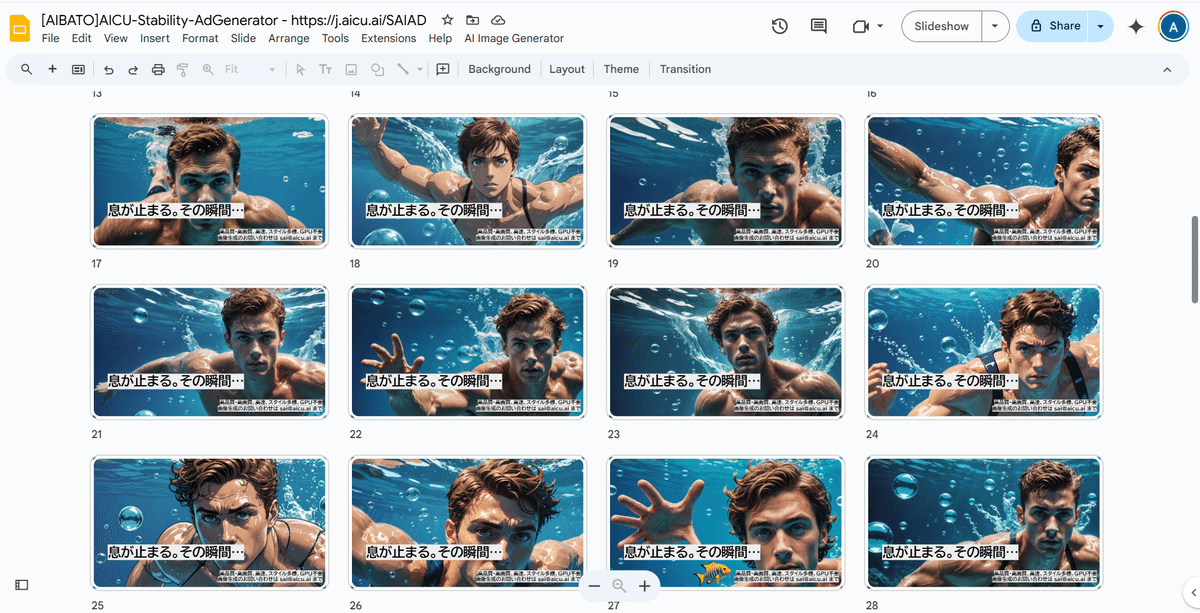Zoom out with the minus button
The image size is (1200, 613).
click(594, 586)
